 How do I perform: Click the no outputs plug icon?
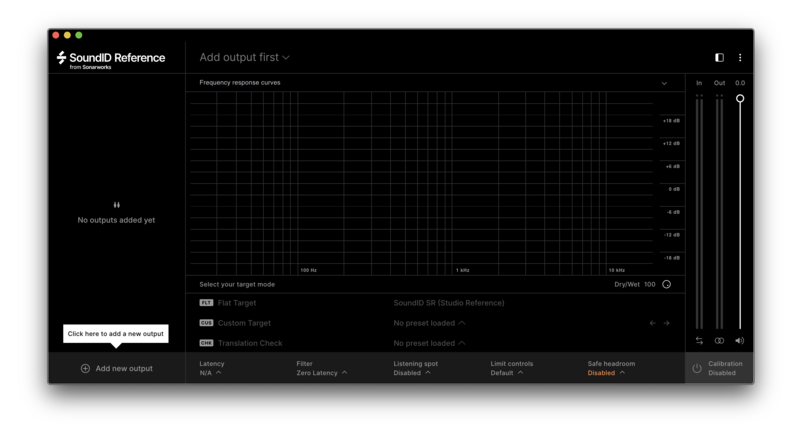117,205
